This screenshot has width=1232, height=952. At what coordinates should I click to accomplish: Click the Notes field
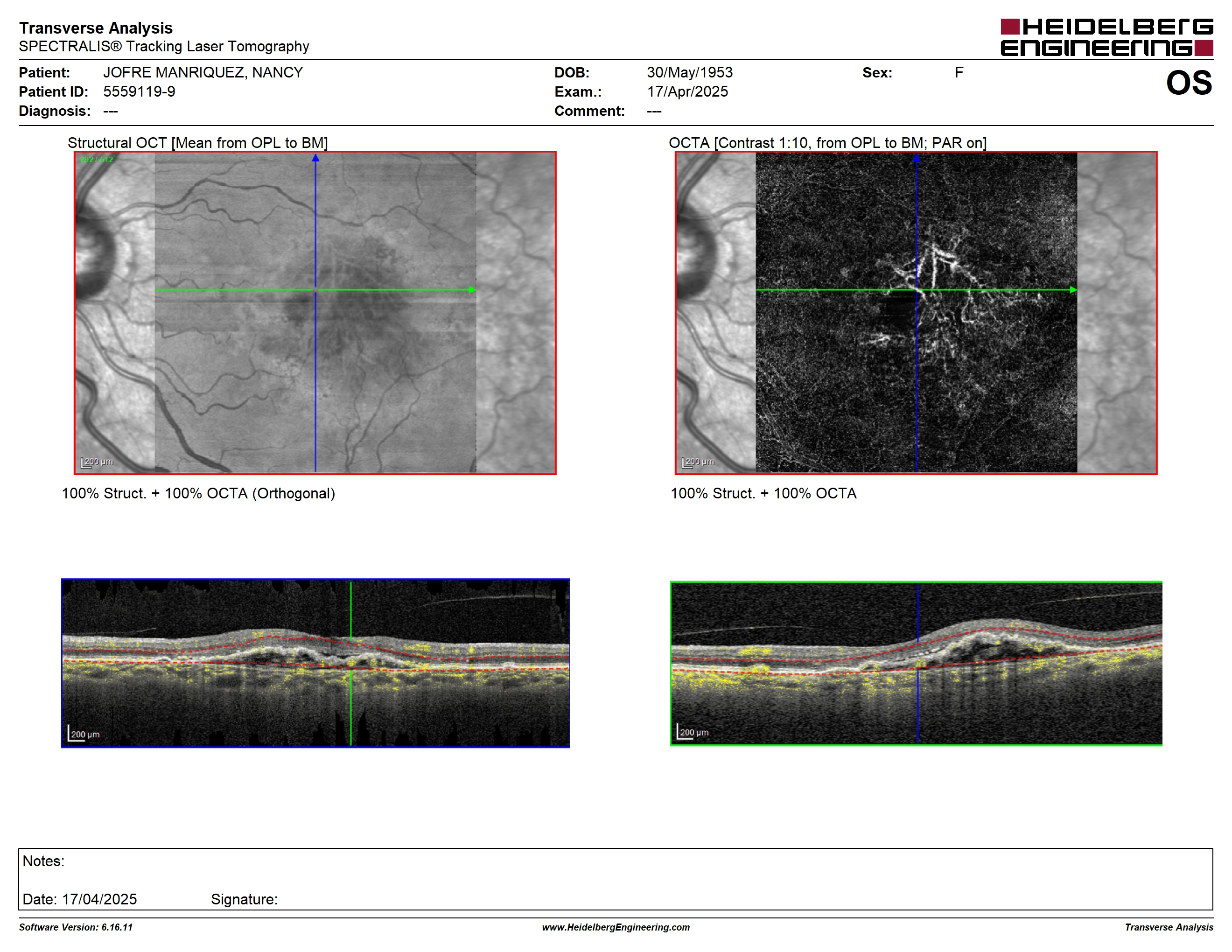(616, 879)
